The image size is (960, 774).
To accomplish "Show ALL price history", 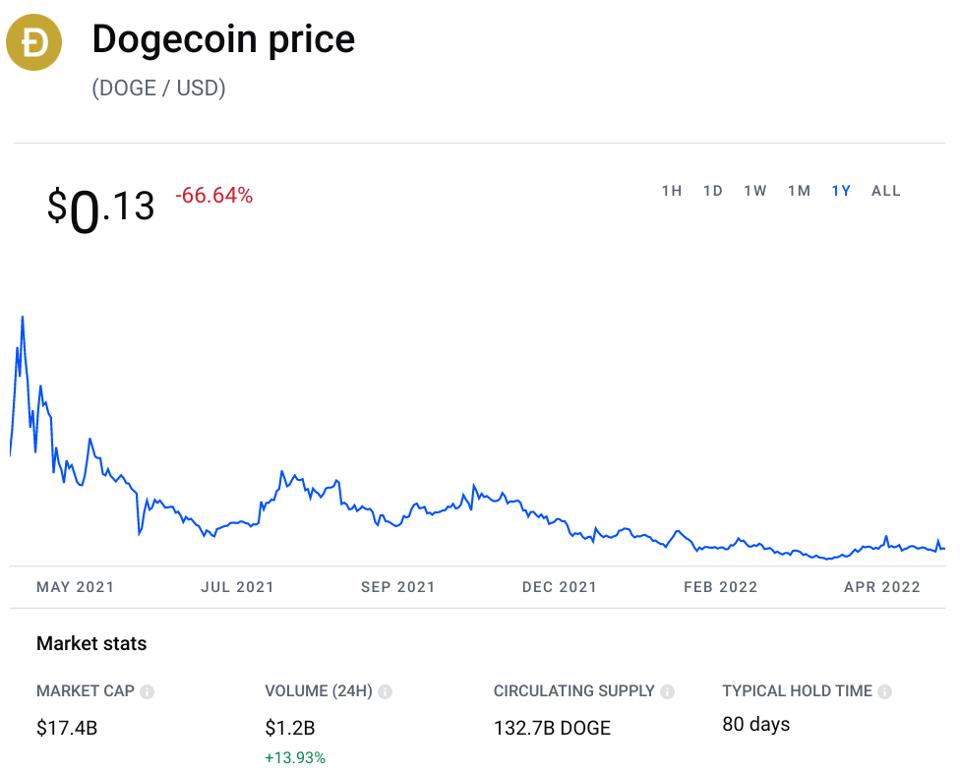I will [884, 190].
